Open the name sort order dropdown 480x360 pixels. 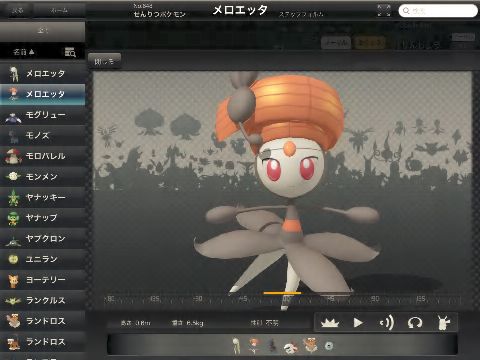23,52
